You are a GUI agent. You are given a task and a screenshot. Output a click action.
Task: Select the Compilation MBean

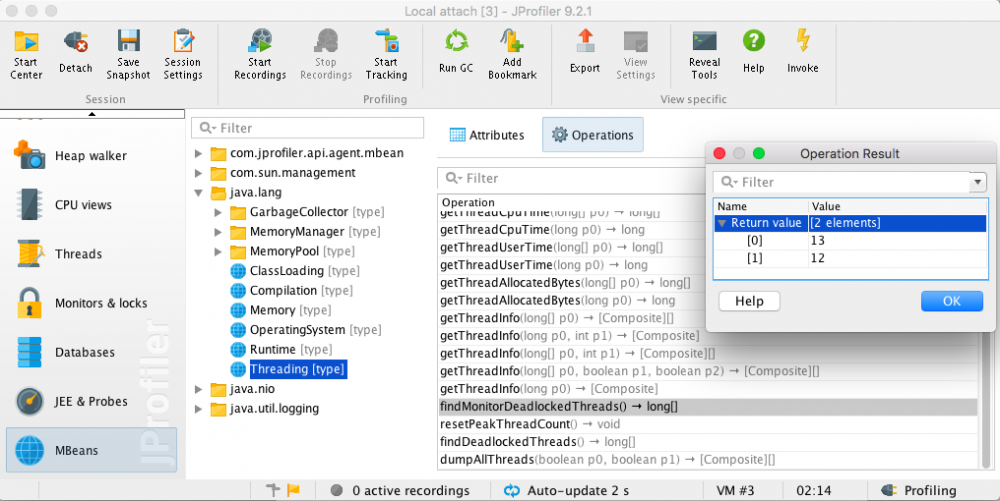[x=291, y=291]
